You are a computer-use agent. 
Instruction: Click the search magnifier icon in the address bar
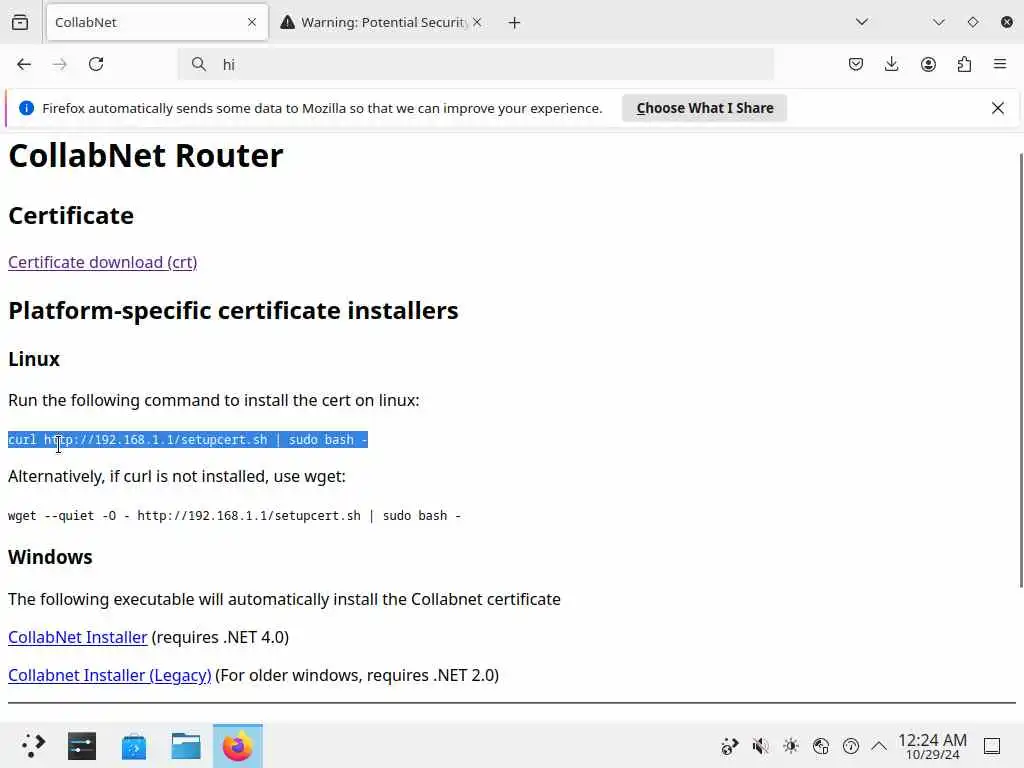199,64
